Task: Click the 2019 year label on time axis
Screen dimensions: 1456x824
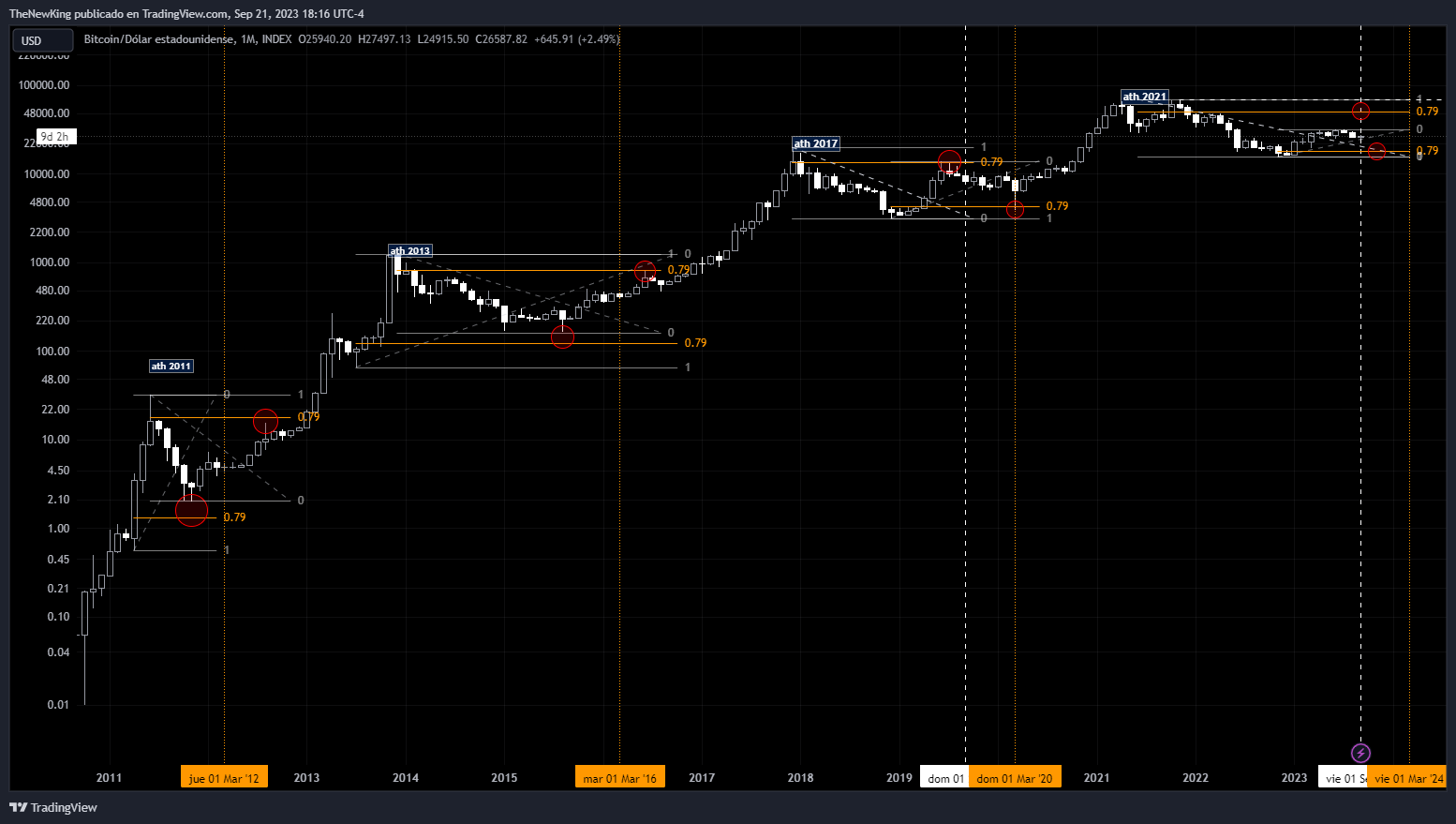Action: click(x=899, y=778)
